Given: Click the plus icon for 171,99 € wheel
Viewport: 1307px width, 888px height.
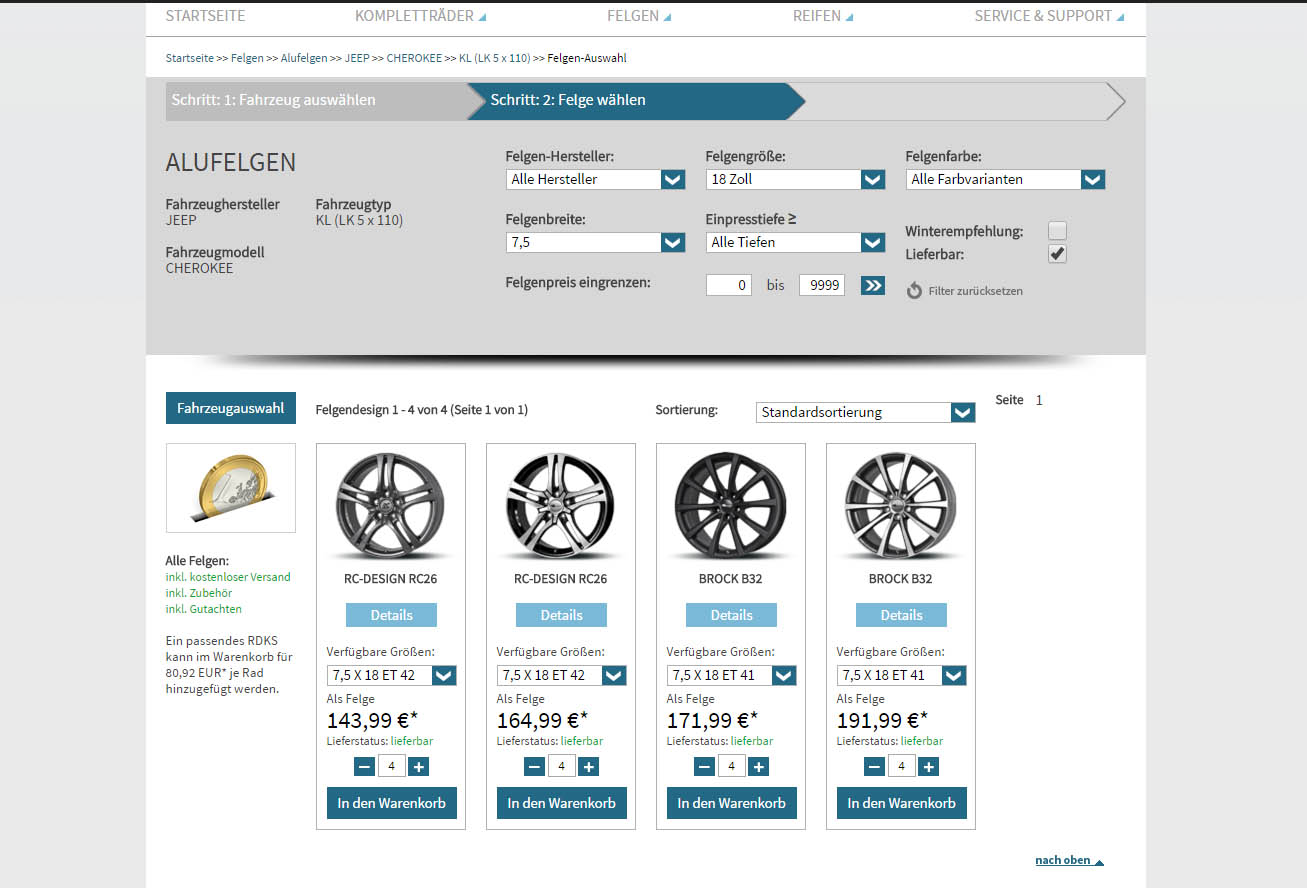Looking at the screenshot, I should 759,767.
